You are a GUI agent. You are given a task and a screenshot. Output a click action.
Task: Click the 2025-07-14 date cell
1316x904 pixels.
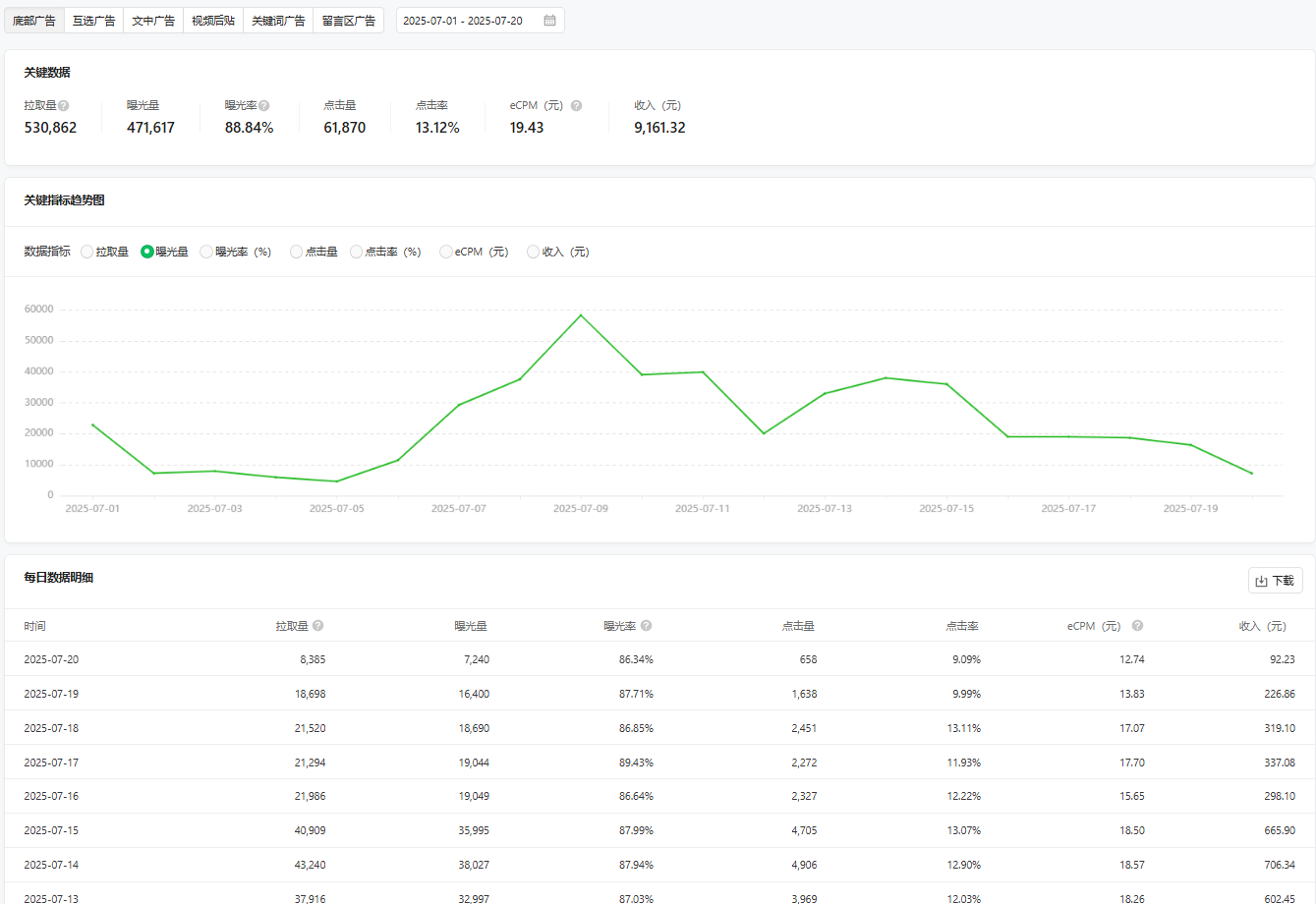pos(51,865)
